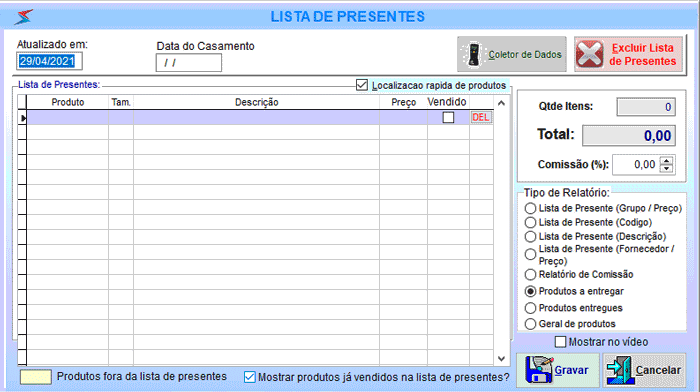Click the grid scrollbar up arrow
Image resolution: width=700 pixels, height=392 pixels.
pyautogui.click(x=501, y=103)
